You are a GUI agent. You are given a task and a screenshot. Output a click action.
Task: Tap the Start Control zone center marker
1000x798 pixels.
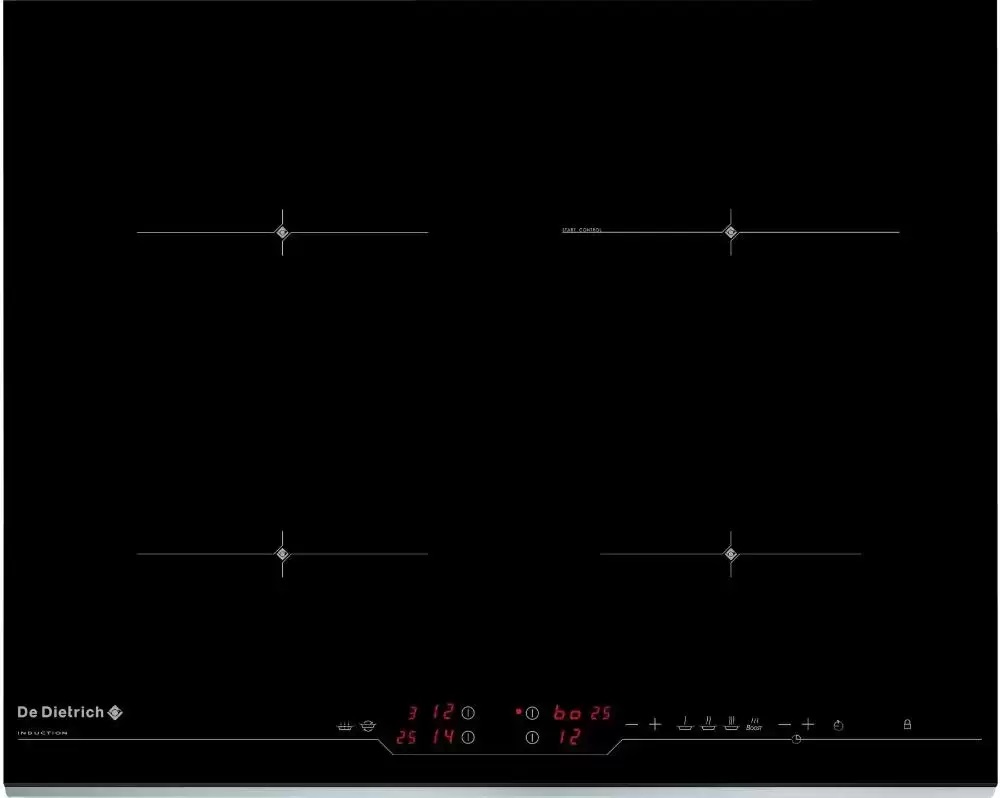tap(731, 232)
